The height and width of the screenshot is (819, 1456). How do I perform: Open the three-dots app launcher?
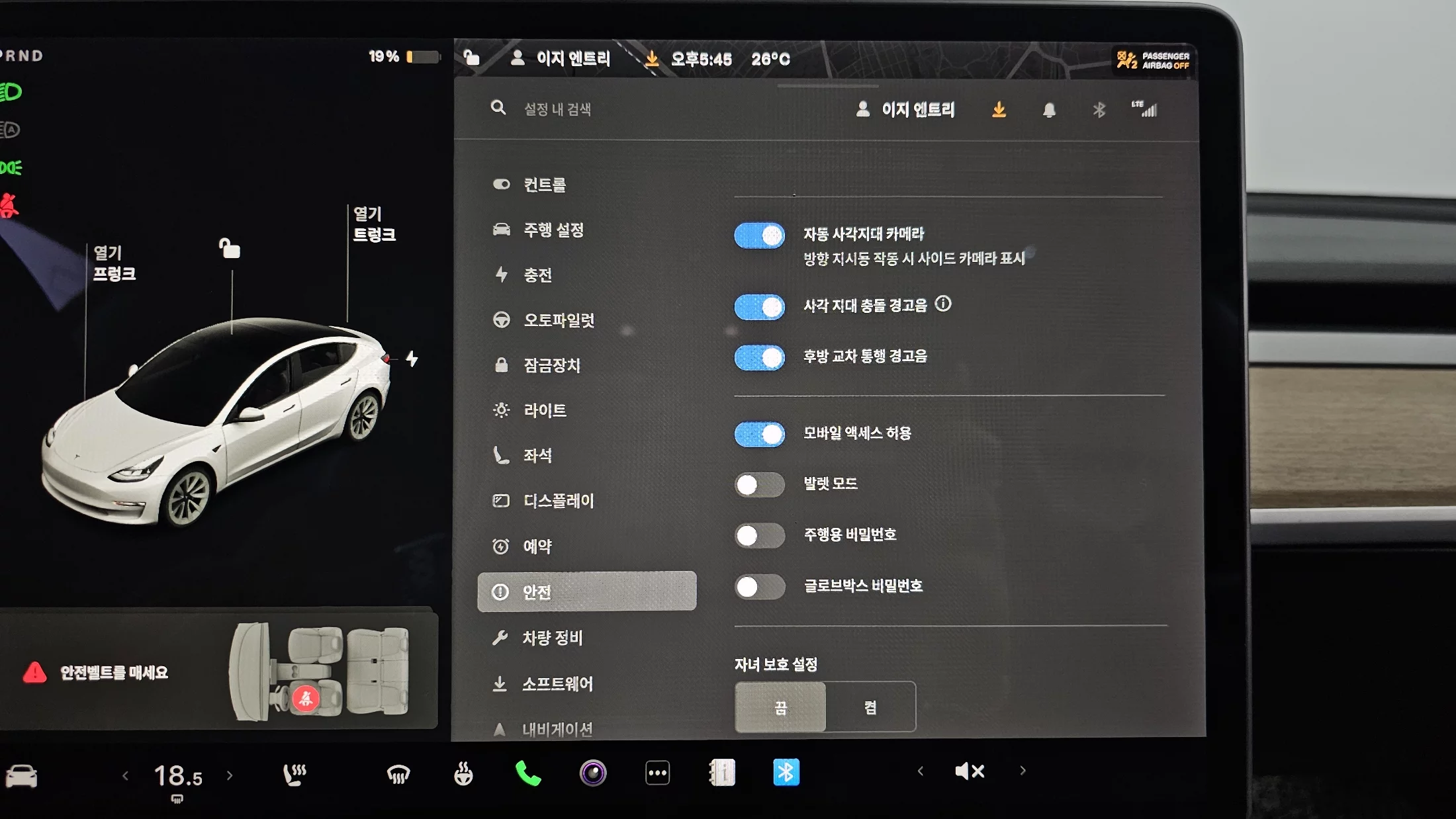[x=657, y=773]
